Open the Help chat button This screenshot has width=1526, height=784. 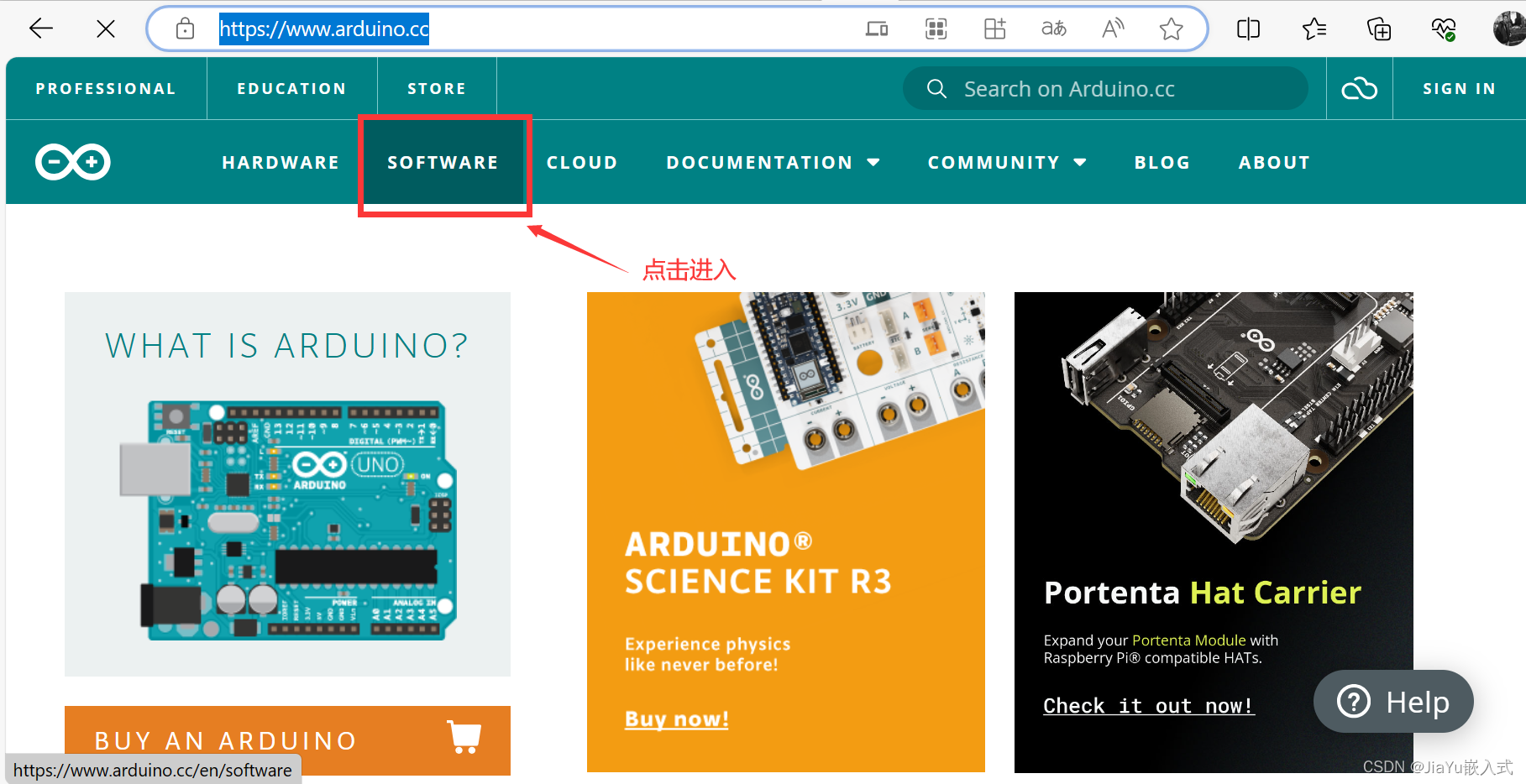[1393, 701]
